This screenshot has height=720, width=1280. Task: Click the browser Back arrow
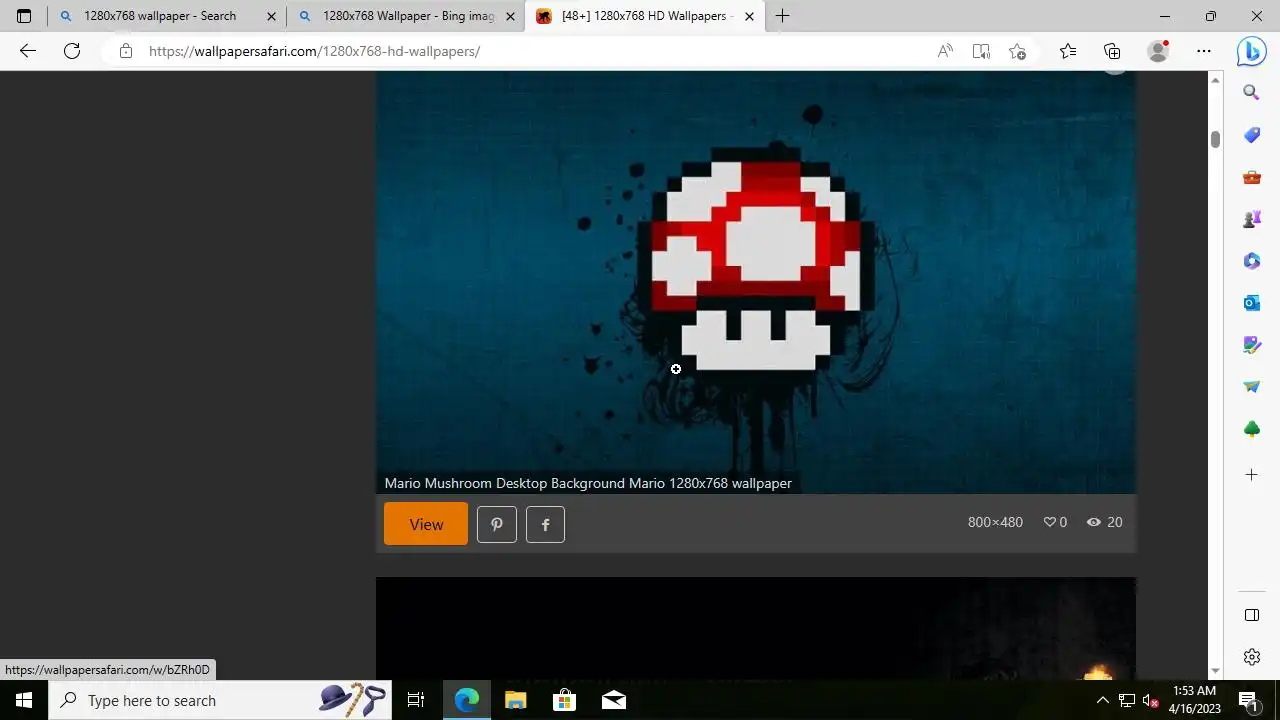click(x=28, y=51)
